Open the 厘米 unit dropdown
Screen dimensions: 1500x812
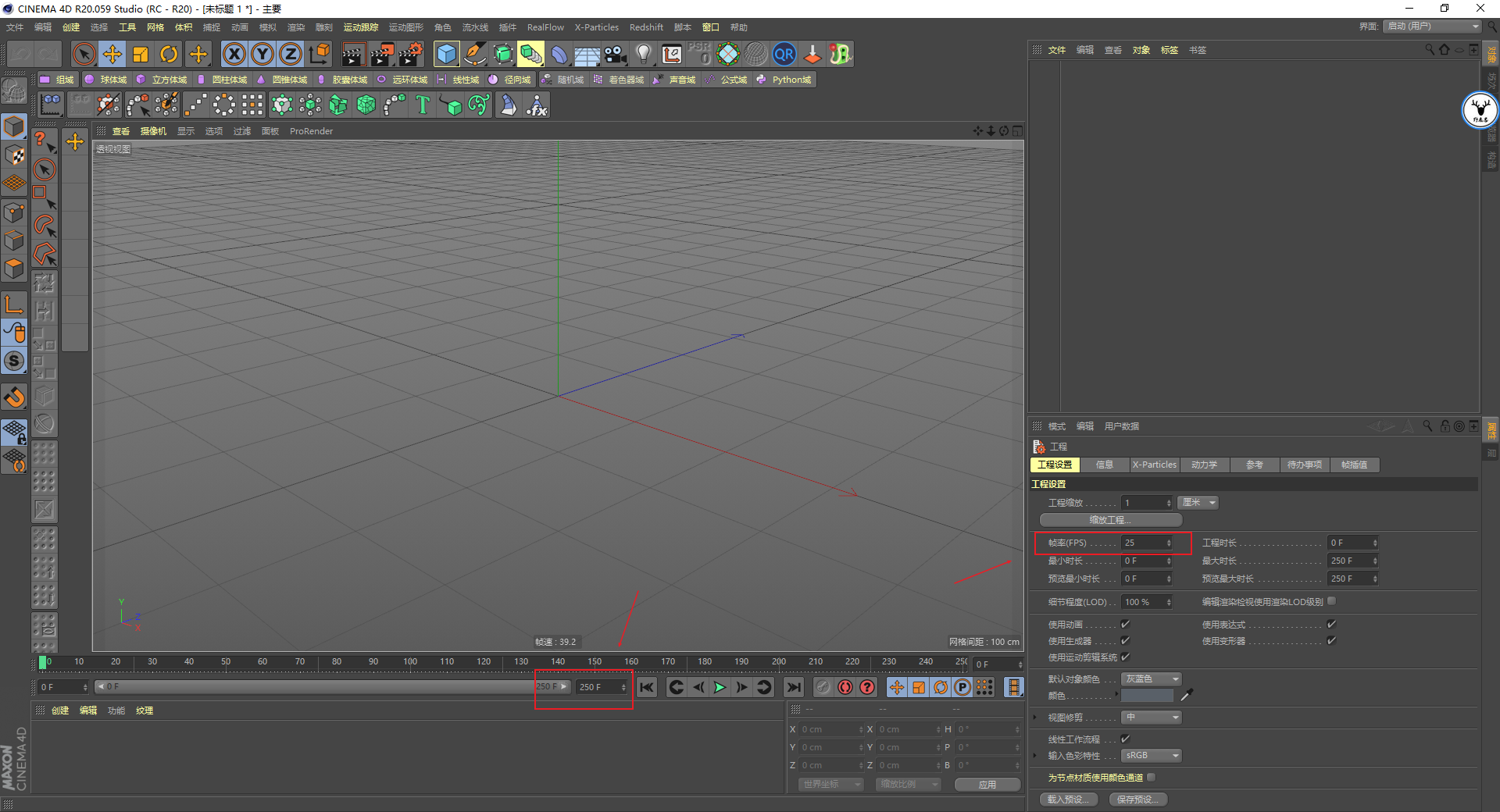coord(1199,503)
